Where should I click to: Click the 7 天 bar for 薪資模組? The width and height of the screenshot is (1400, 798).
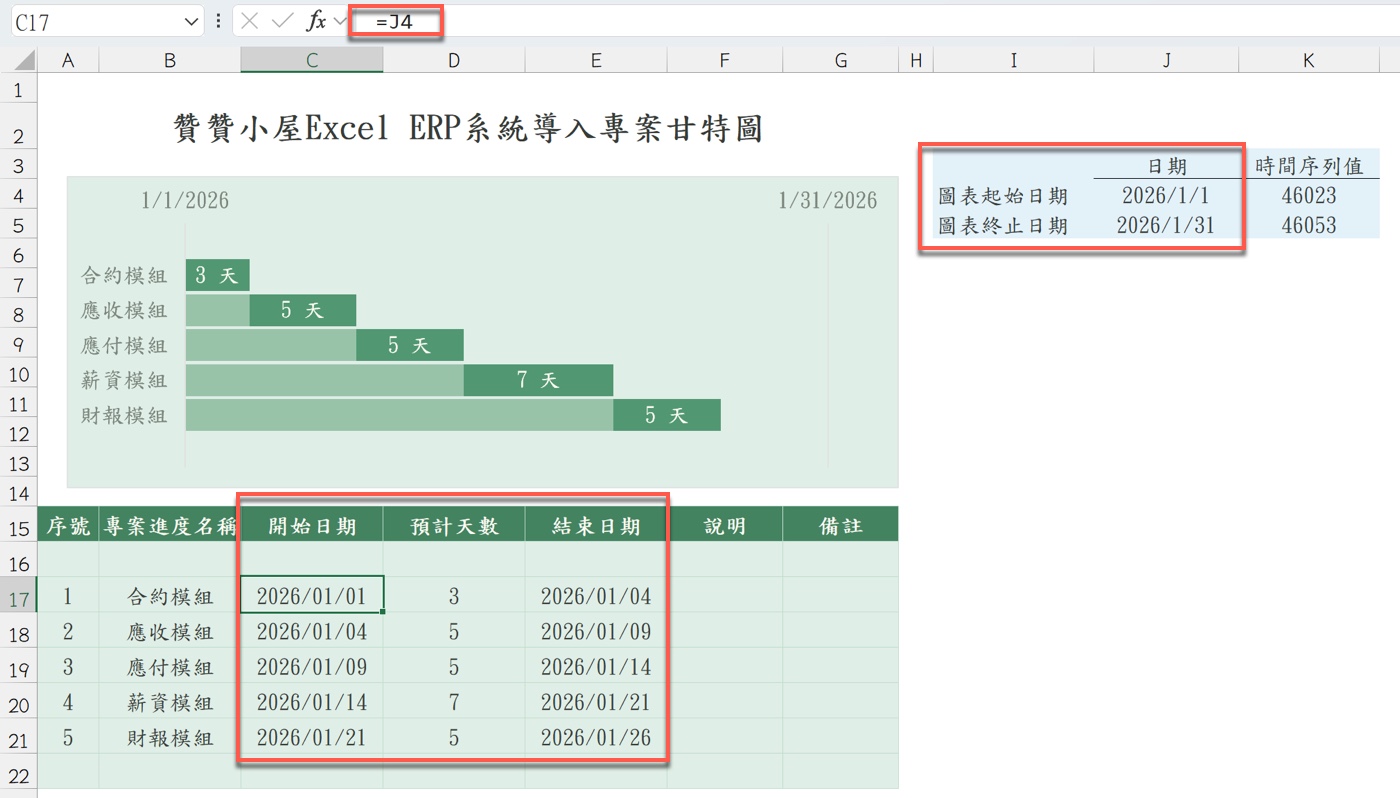click(x=538, y=380)
